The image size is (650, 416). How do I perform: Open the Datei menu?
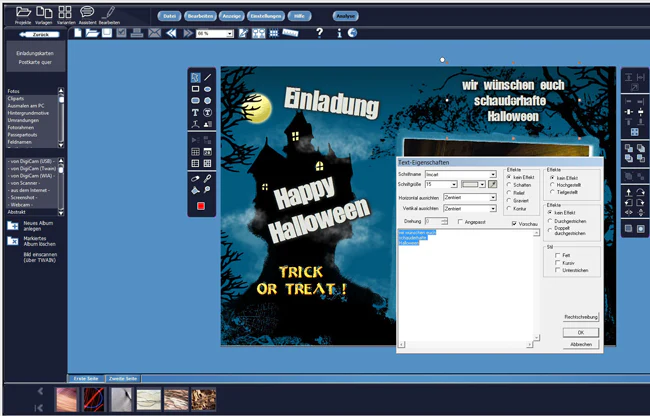tap(169, 16)
